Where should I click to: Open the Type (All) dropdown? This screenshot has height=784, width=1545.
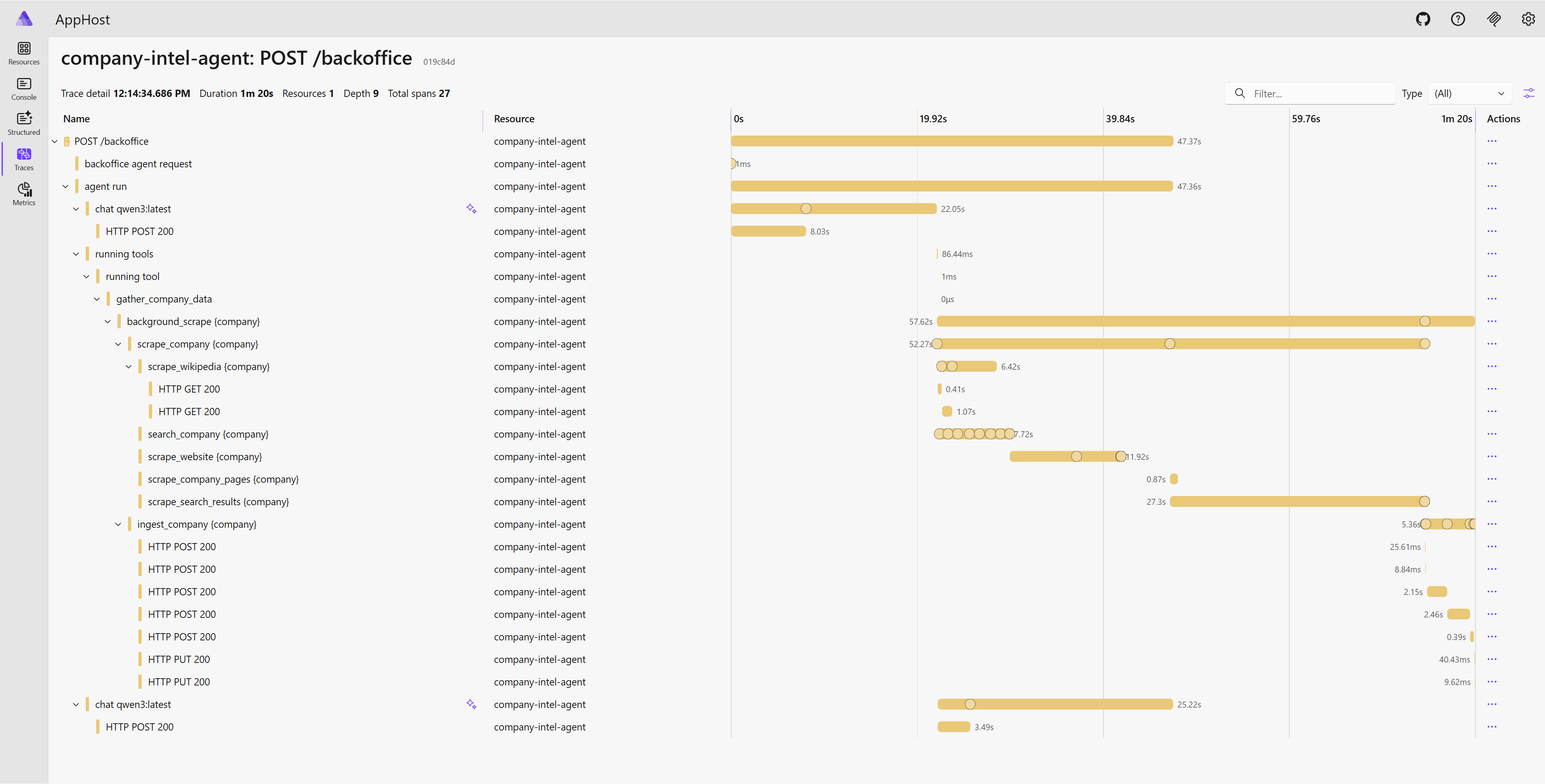[1469, 93]
